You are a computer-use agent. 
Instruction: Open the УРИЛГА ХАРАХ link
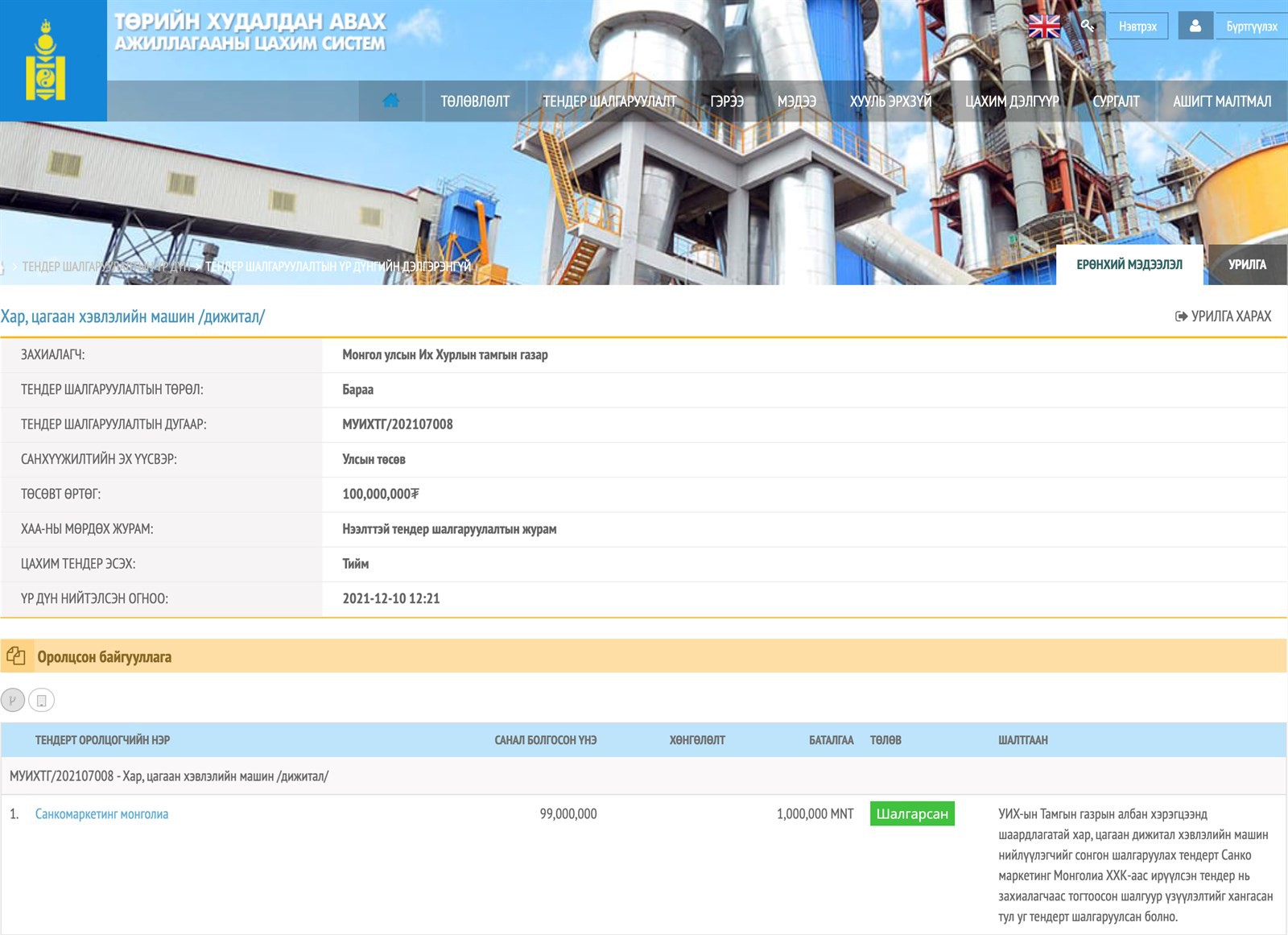coord(1224,316)
